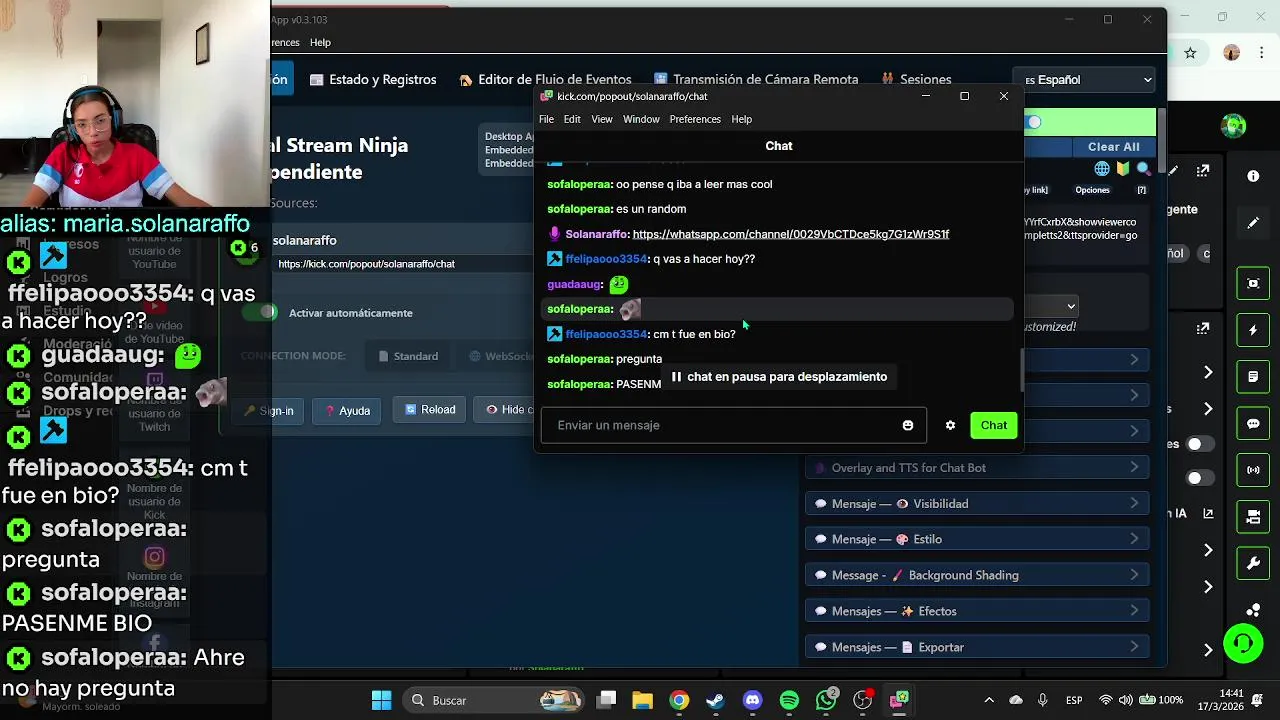The image size is (1280, 720).
Task: Click the Ayuda button
Action: [347, 411]
